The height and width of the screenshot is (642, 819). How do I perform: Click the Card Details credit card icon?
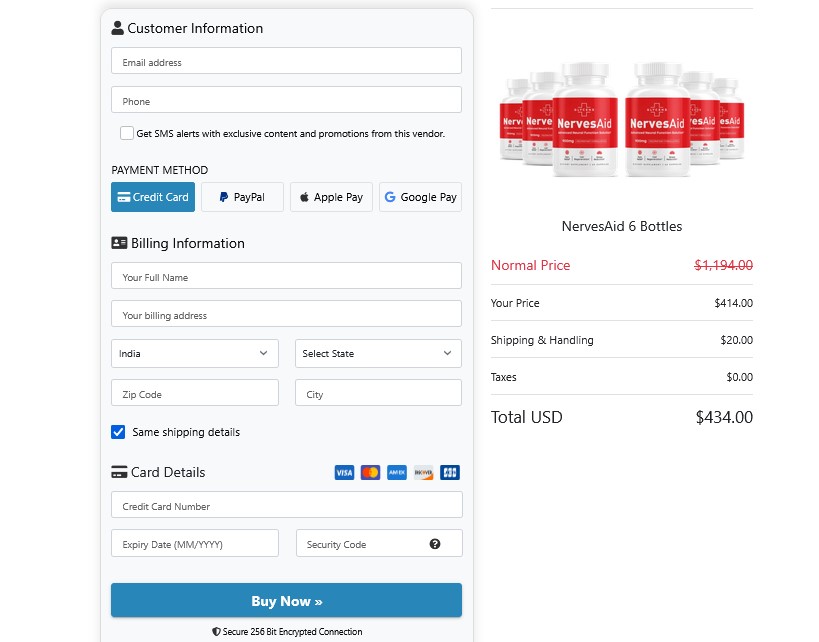[119, 472]
